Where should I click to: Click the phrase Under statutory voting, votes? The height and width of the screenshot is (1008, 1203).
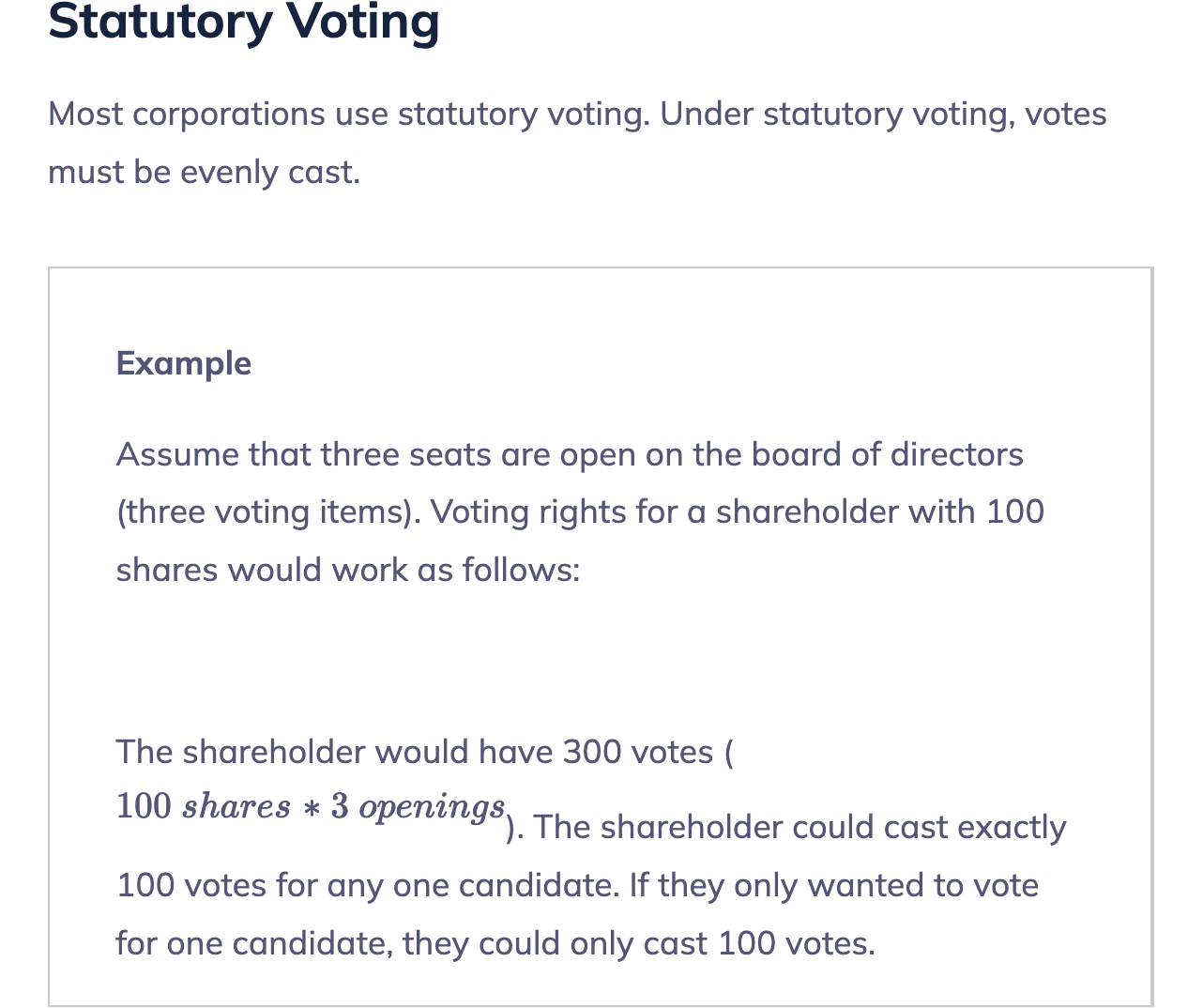click(x=884, y=115)
